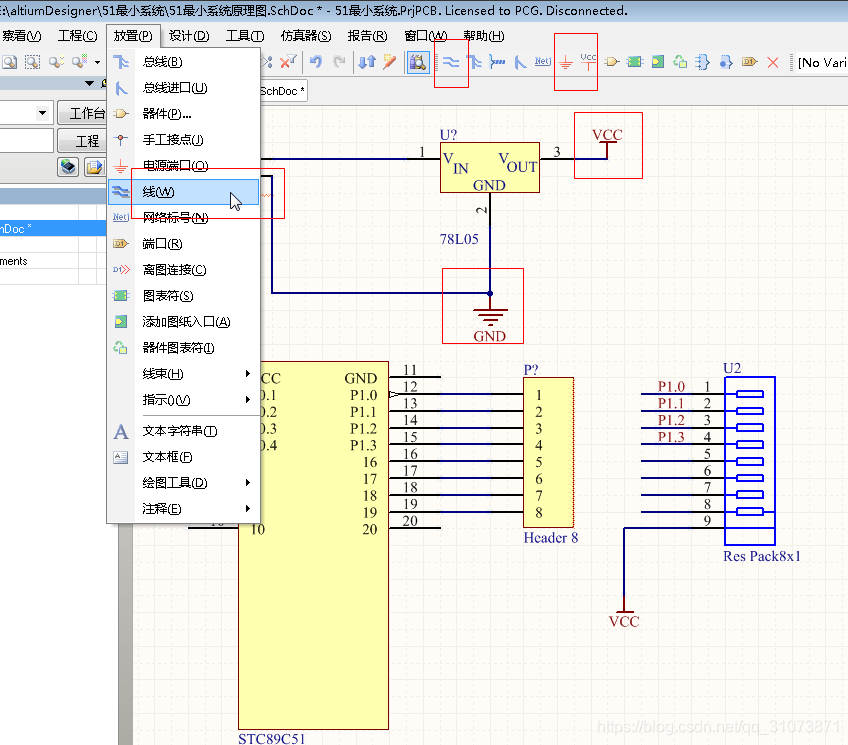Click the red X toolbar icon

tap(772, 62)
